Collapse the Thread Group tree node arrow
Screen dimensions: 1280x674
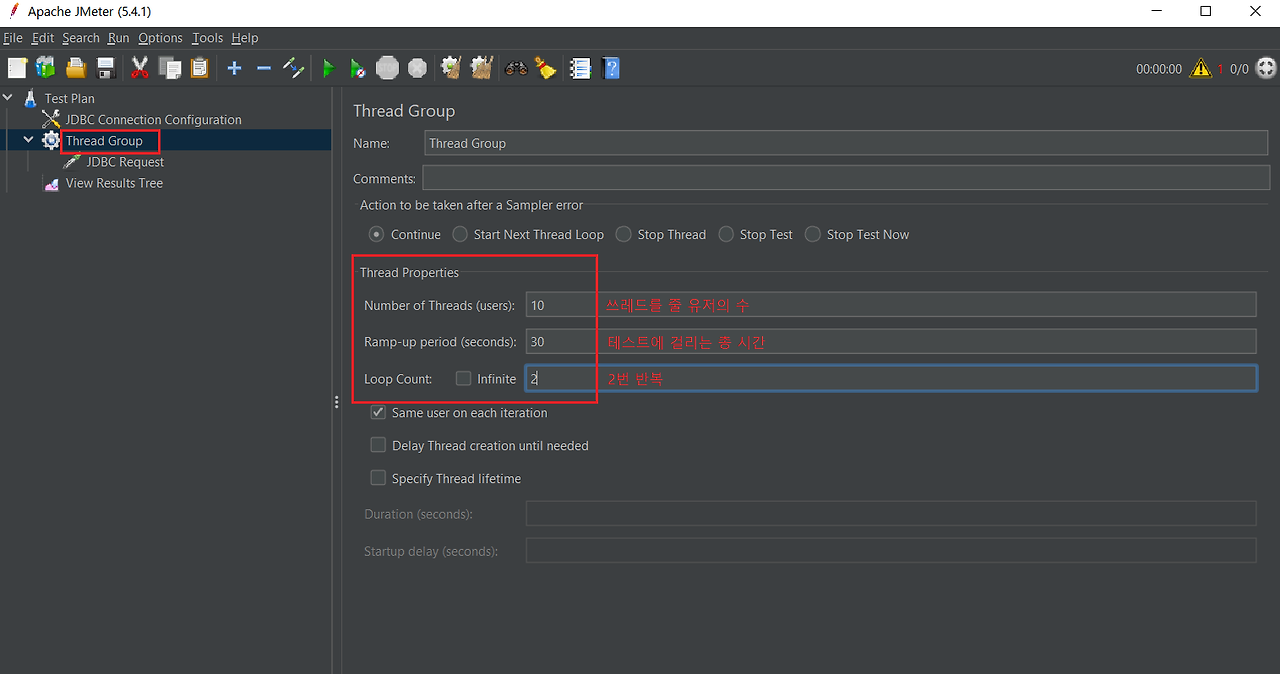tap(29, 141)
